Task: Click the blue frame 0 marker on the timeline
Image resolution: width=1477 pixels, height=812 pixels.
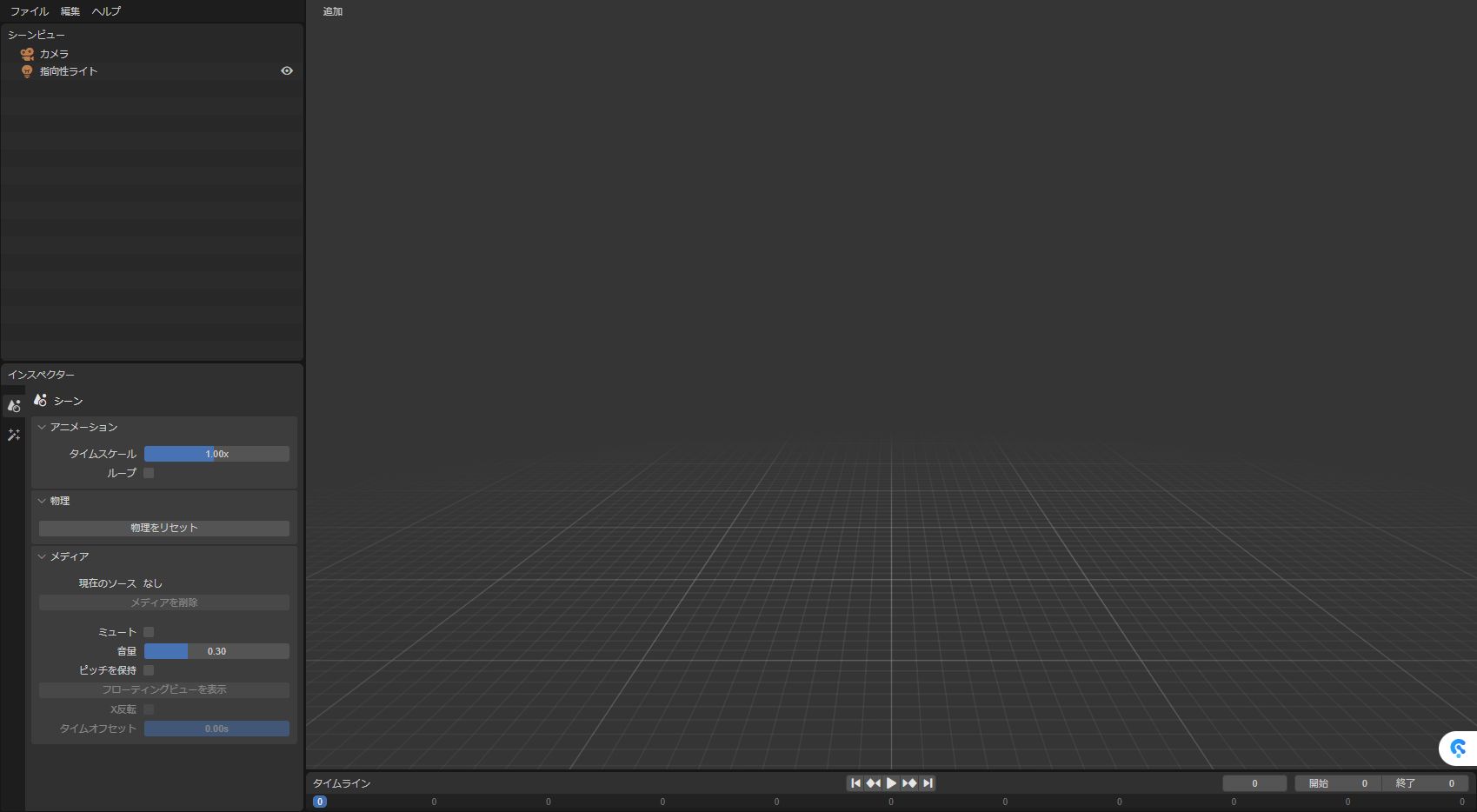Action: pos(320,802)
